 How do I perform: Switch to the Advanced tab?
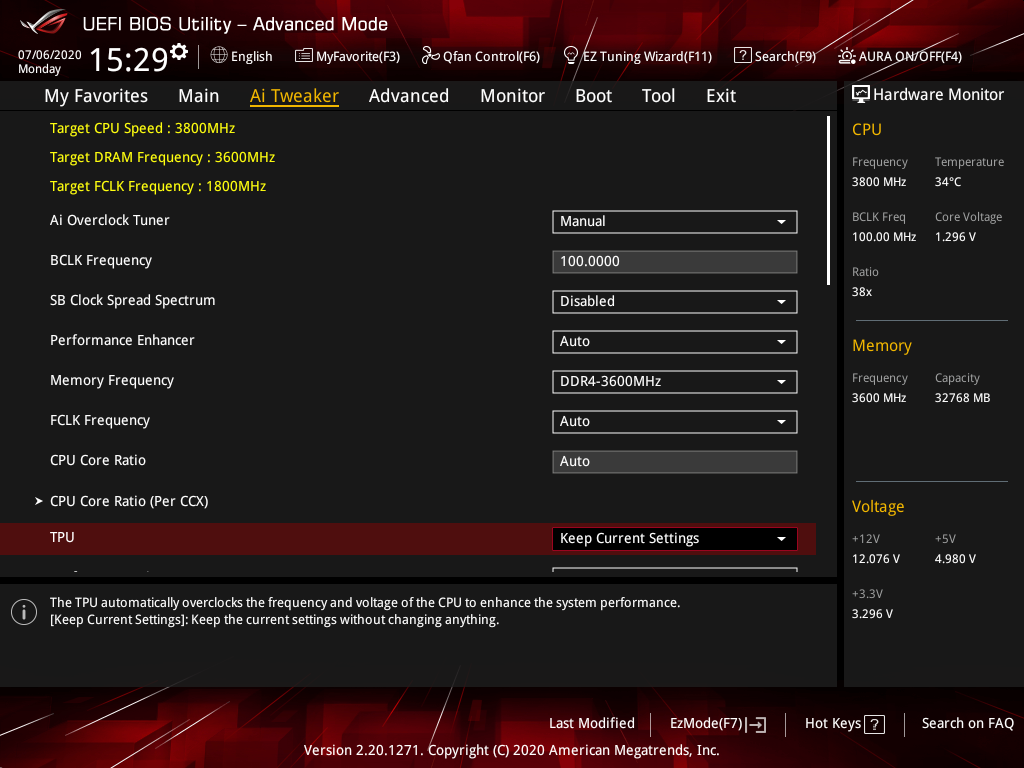pos(409,96)
